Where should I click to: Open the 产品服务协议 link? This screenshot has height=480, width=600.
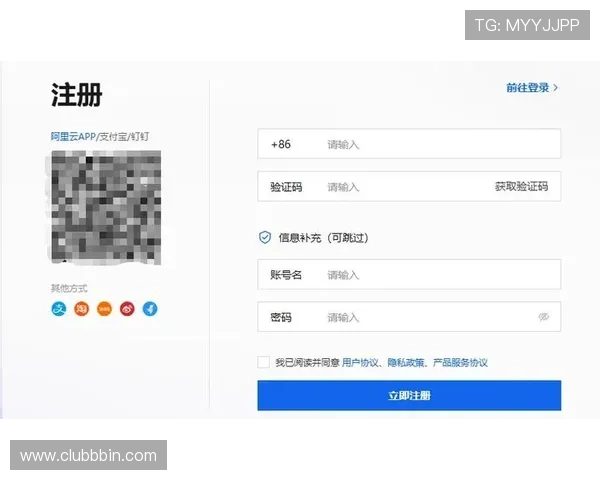pos(460,362)
